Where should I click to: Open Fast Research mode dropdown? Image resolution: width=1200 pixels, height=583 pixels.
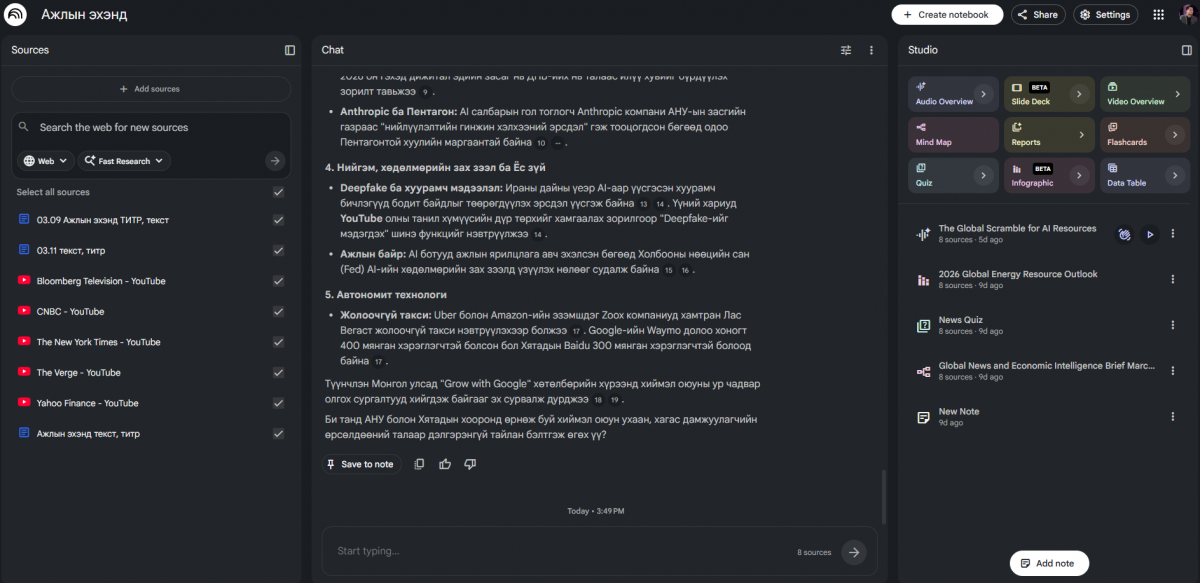124,161
